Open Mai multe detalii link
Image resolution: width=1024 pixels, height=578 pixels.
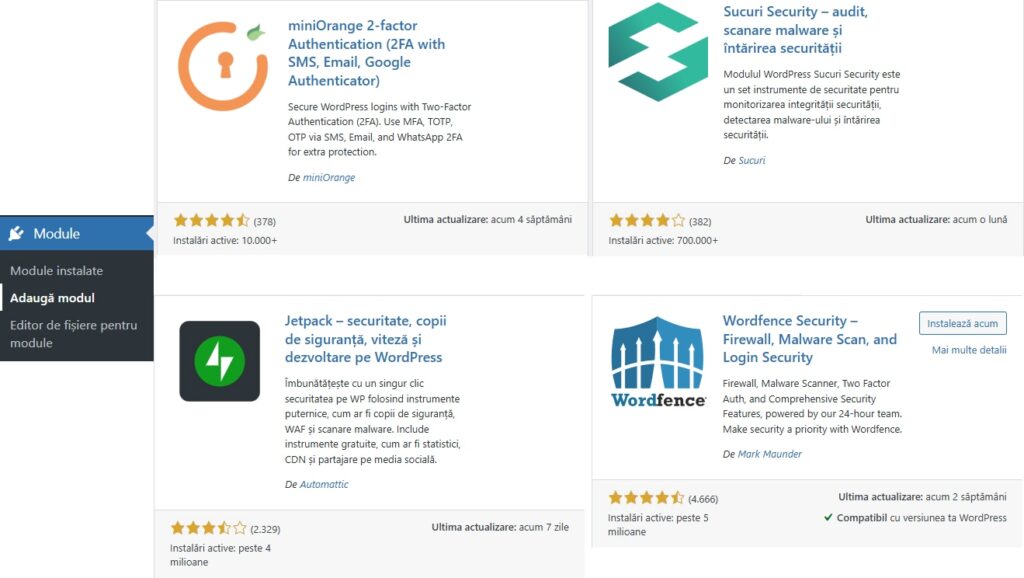(968, 350)
